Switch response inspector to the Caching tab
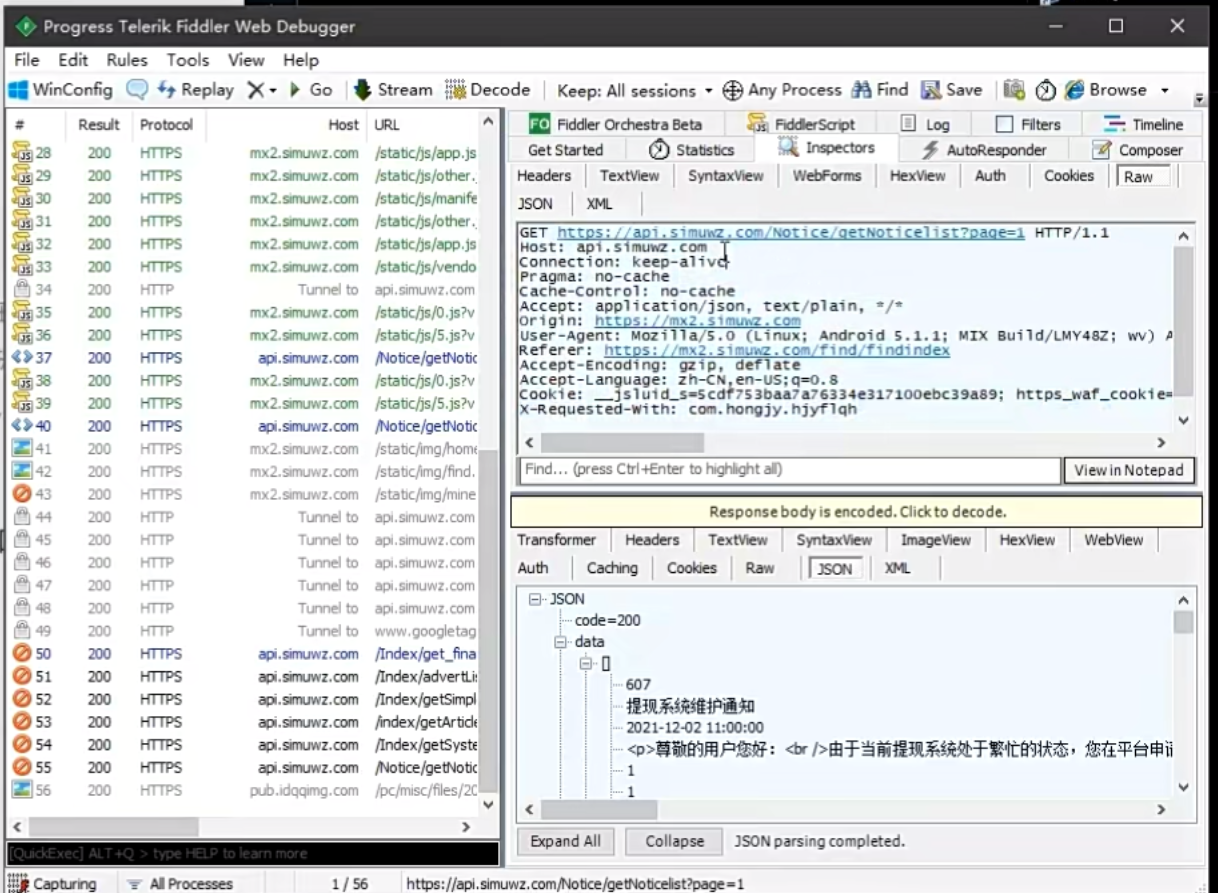1218x893 pixels. [x=612, y=568]
